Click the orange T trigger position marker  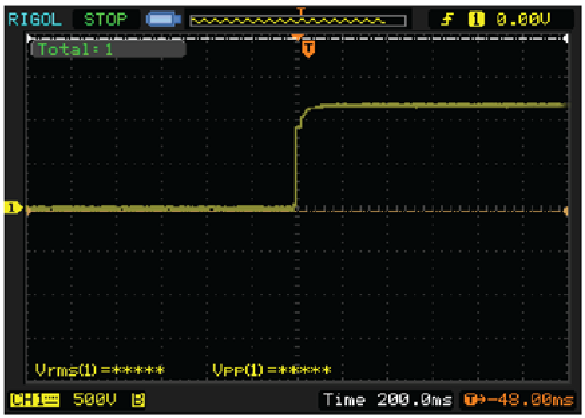[x=308, y=49]
